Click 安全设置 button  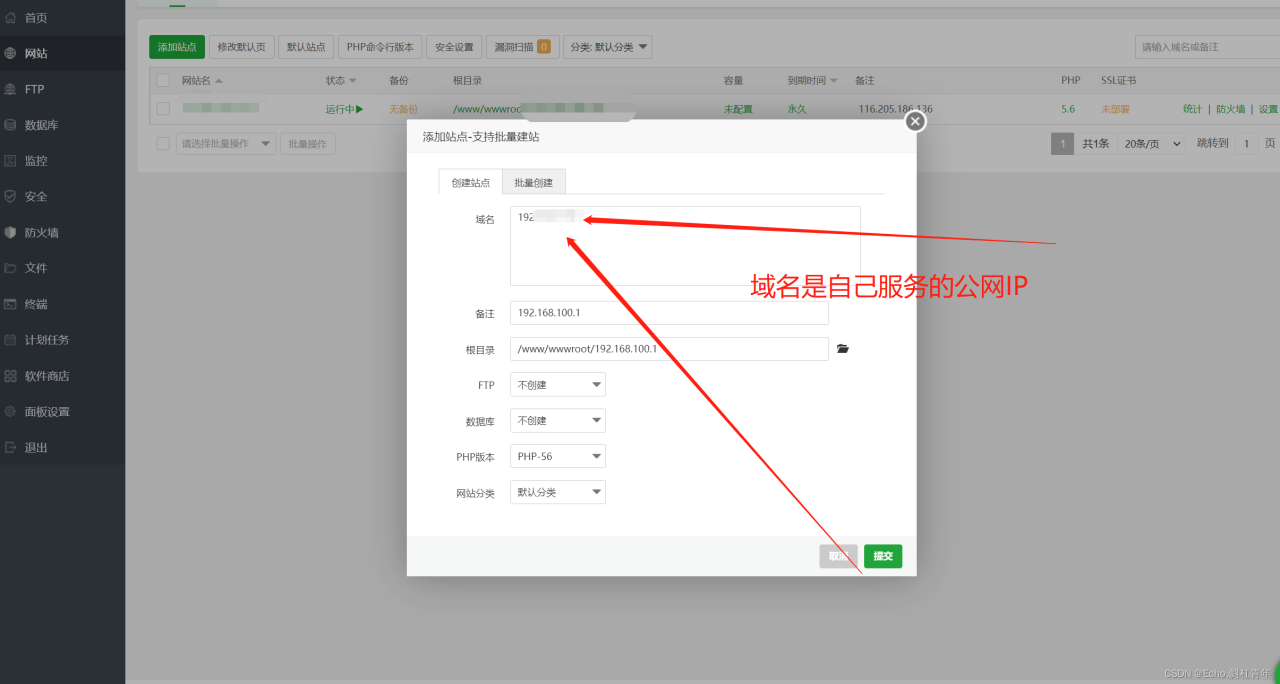454,47
